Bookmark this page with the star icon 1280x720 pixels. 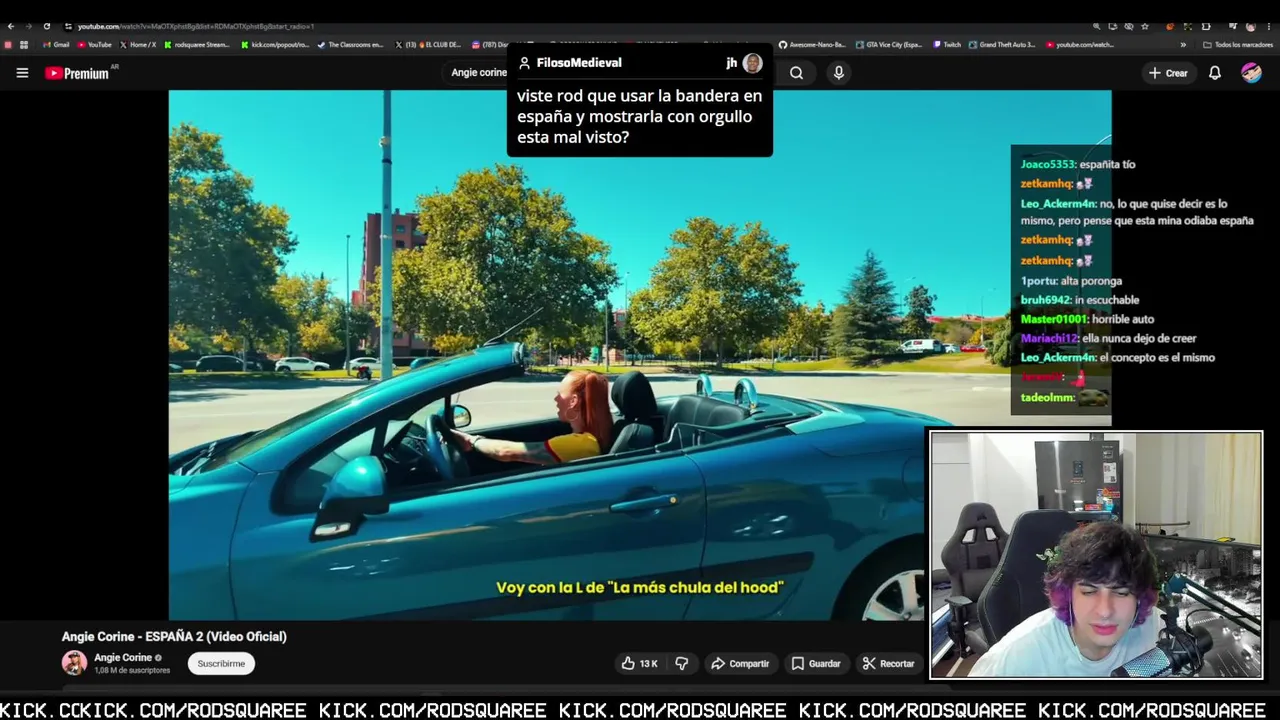coord(1145,26)
